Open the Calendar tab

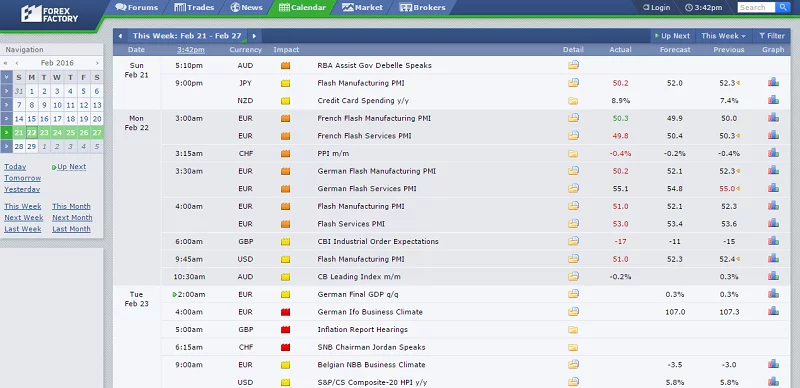(303, 7)
